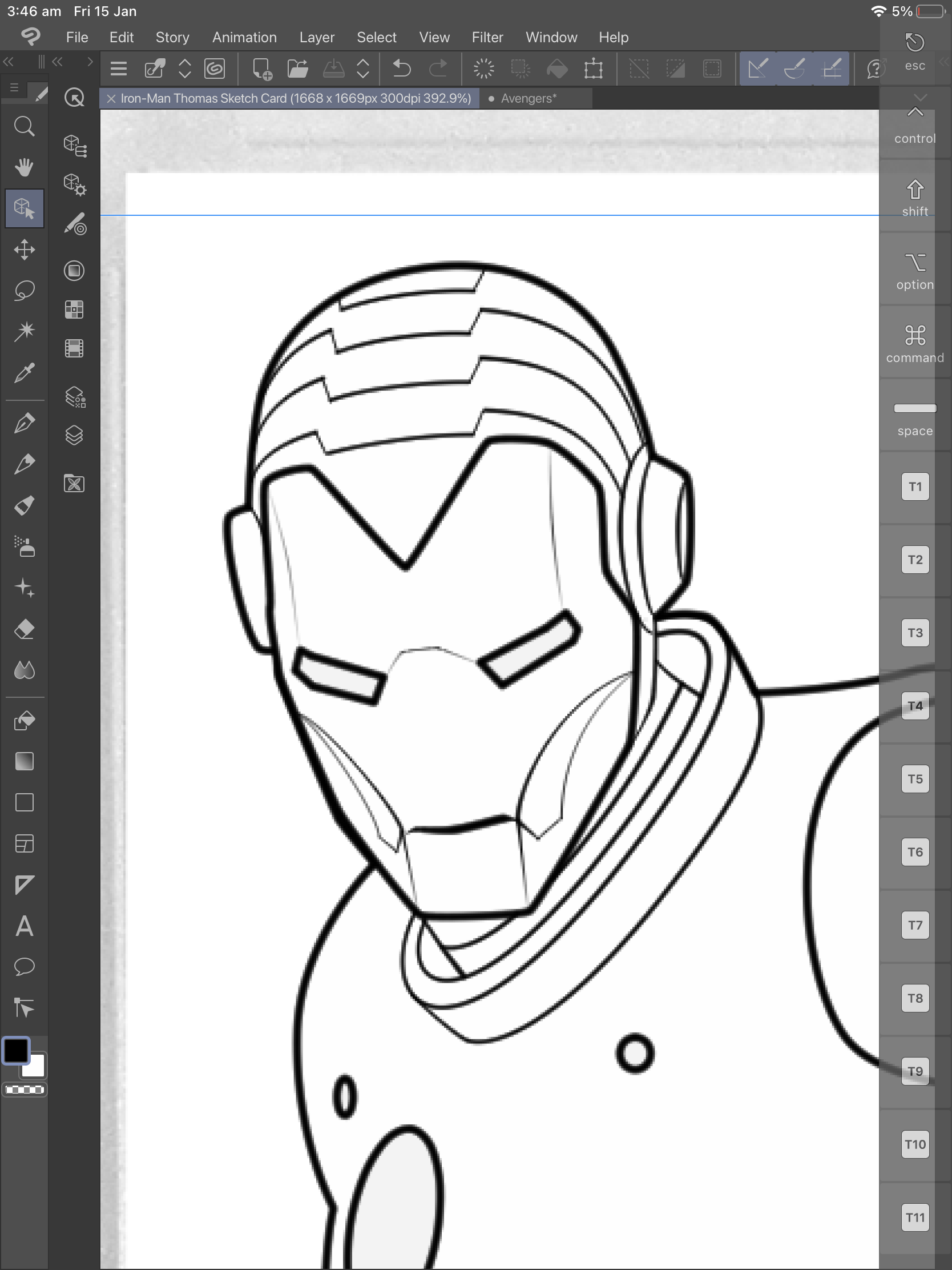Select the Balloon speech bubble tool
The image size is (952, 1270).
(x=24, y=967)
